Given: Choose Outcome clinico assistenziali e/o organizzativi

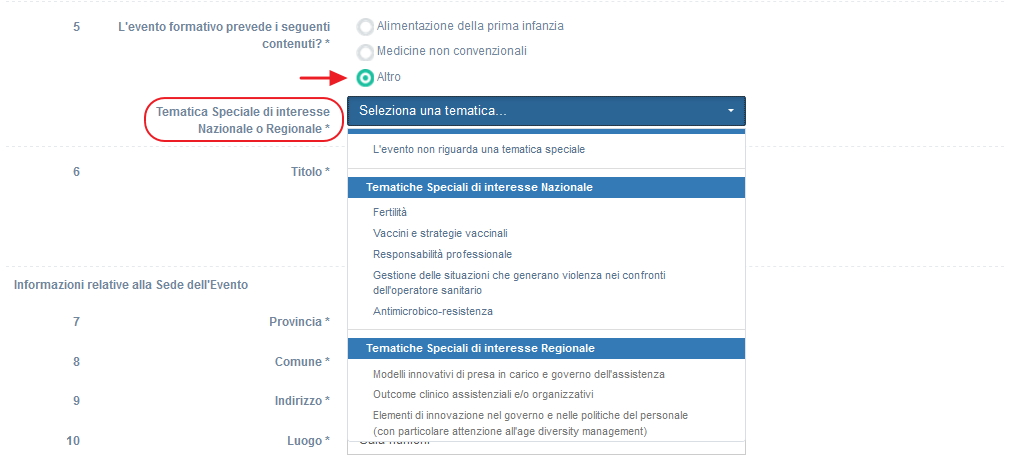Looking at the screenshot, I should coord(483,394).
